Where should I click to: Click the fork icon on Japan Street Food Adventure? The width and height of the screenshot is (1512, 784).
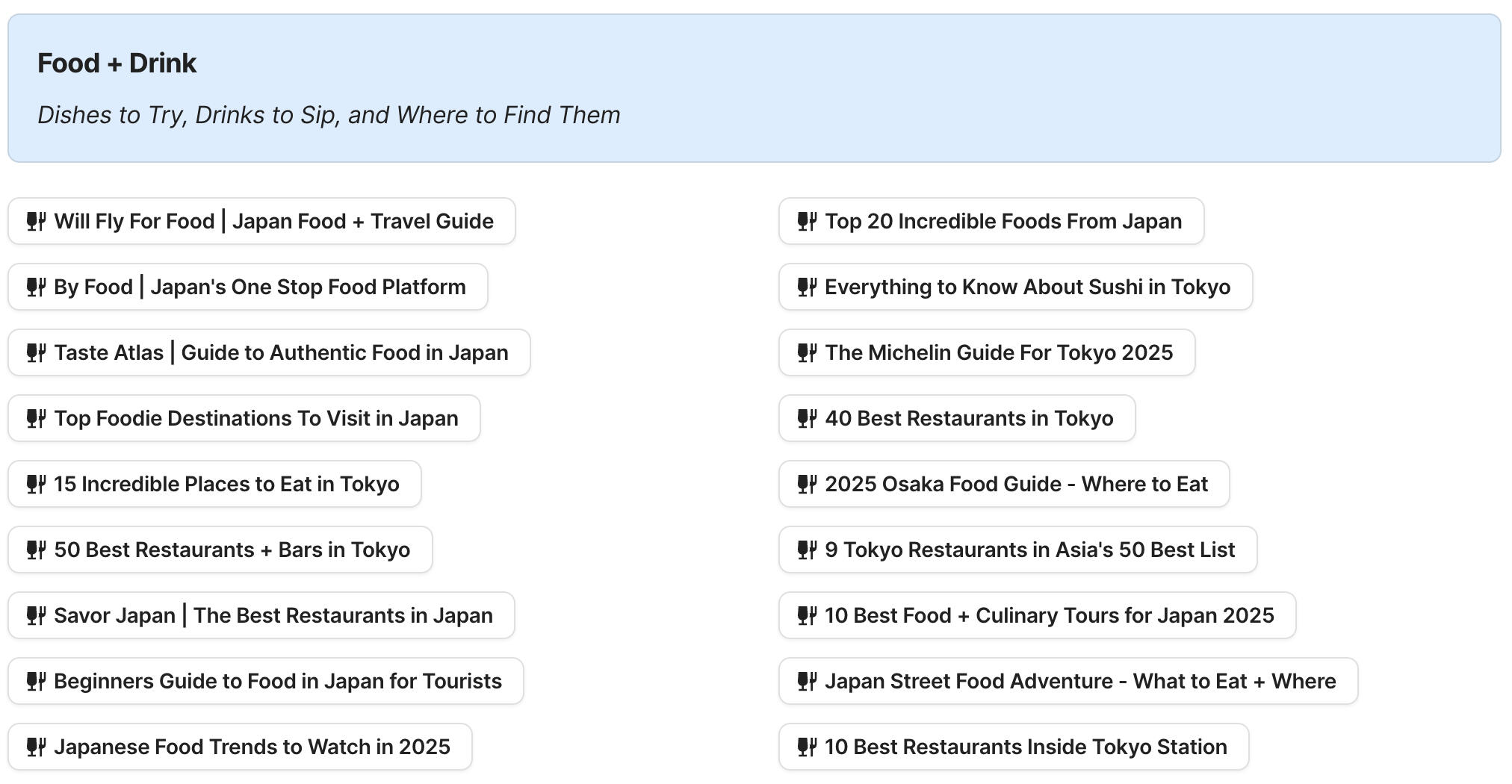[x=807, y=681]
